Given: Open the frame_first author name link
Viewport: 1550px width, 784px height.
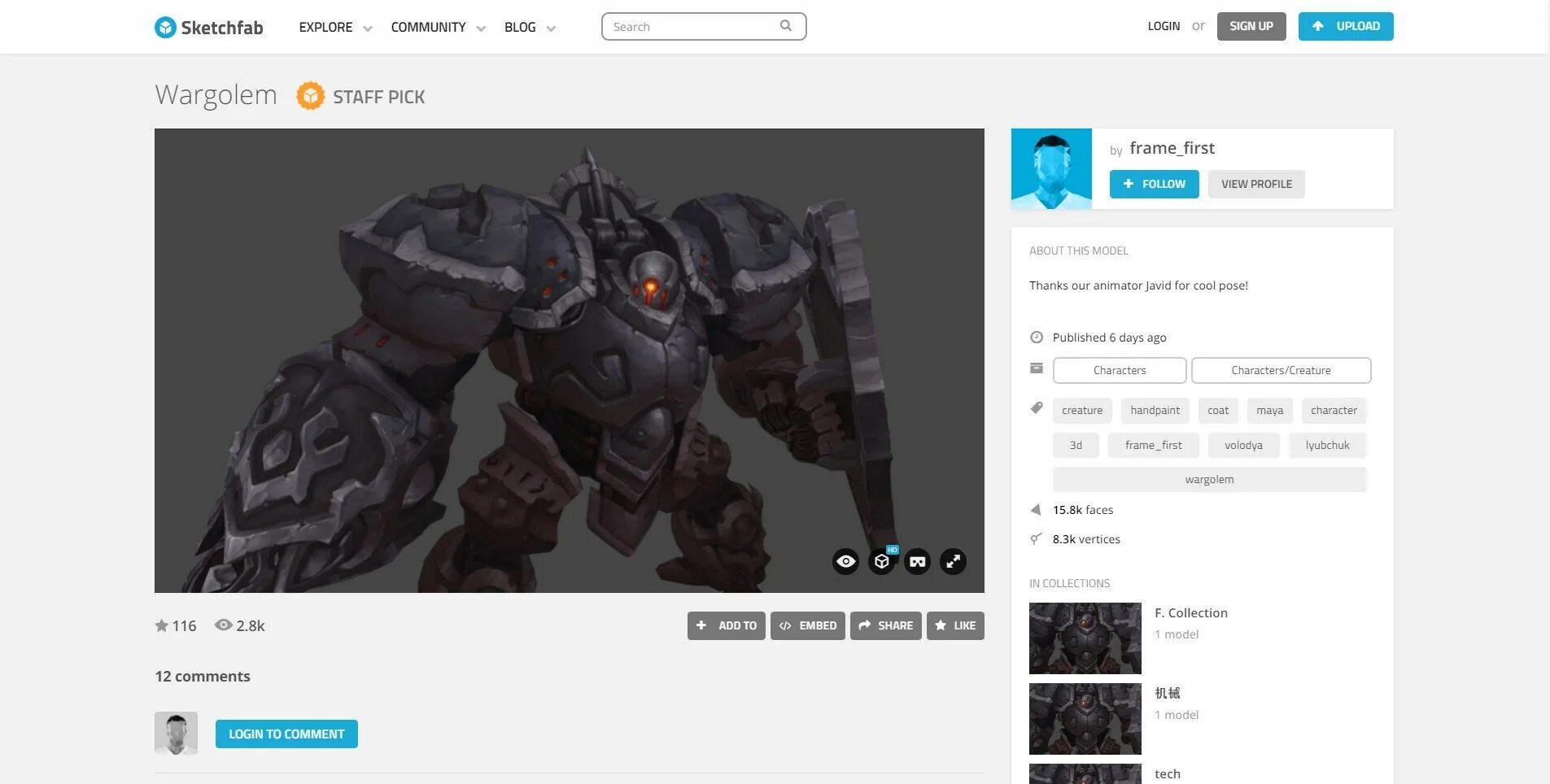Looking at the screenshot, I should 1172,148.
